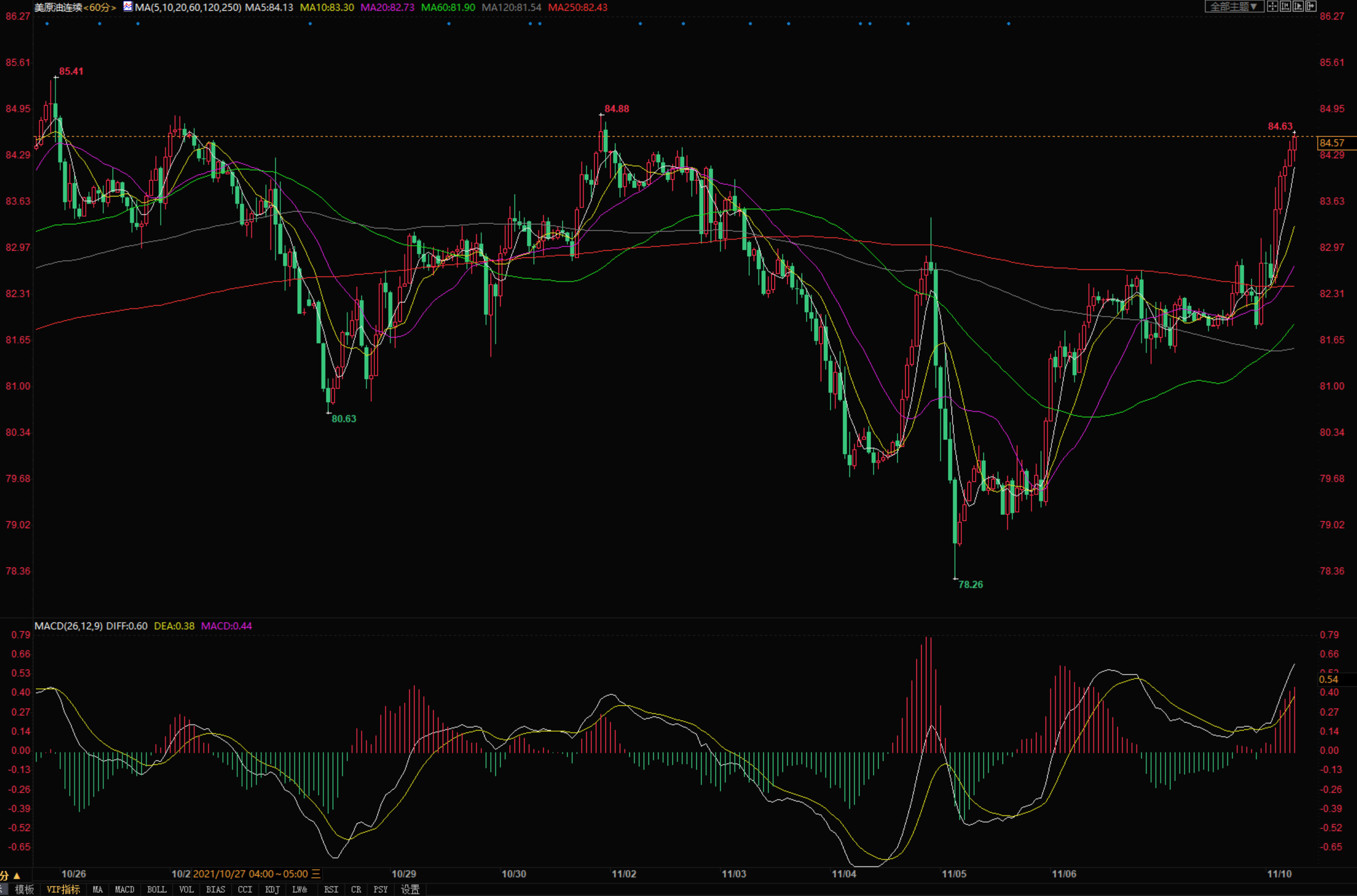Image resolution: width=1357 pixels, height=896 pixels.
Task: Click the menu icon beside the date range
Action: click(316, 874)
